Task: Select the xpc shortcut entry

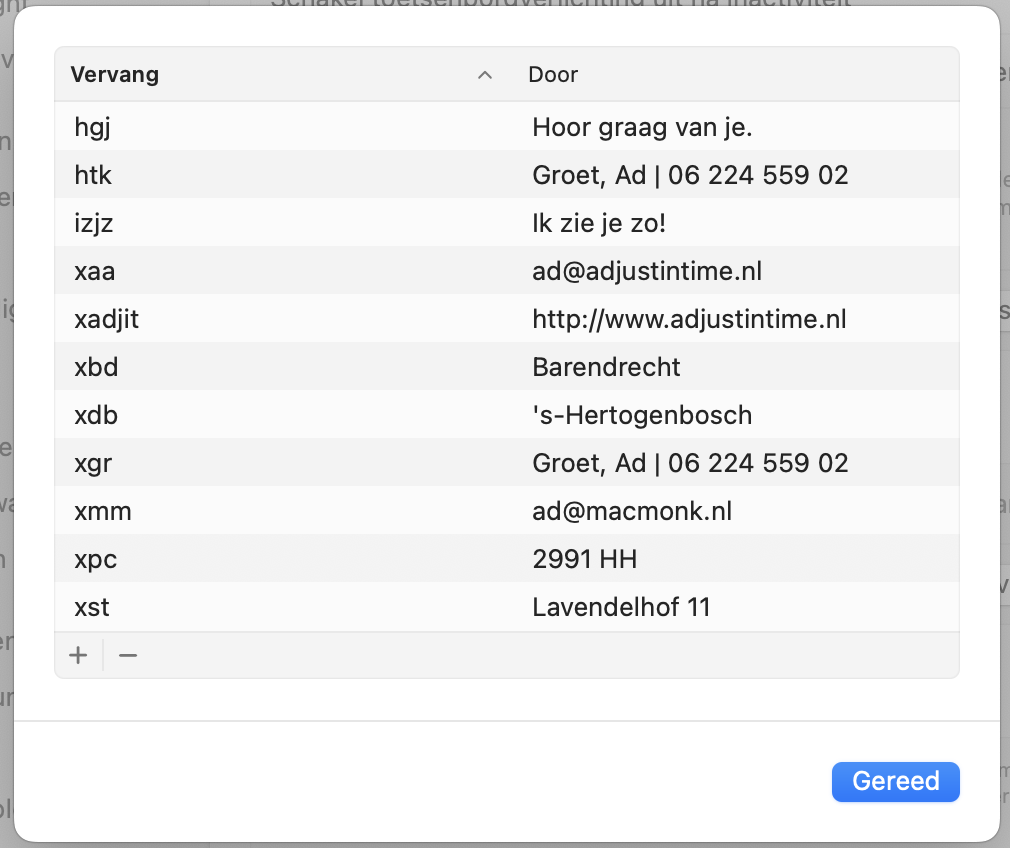Action: pyautogui.click(x=96, y=559)
